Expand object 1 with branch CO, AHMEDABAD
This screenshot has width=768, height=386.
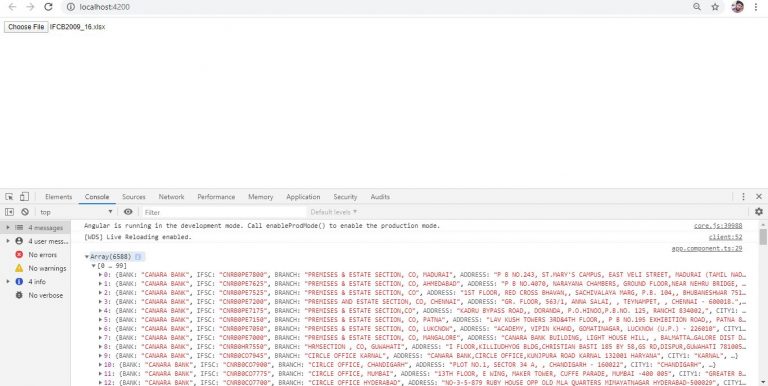[x=100, y=284]
